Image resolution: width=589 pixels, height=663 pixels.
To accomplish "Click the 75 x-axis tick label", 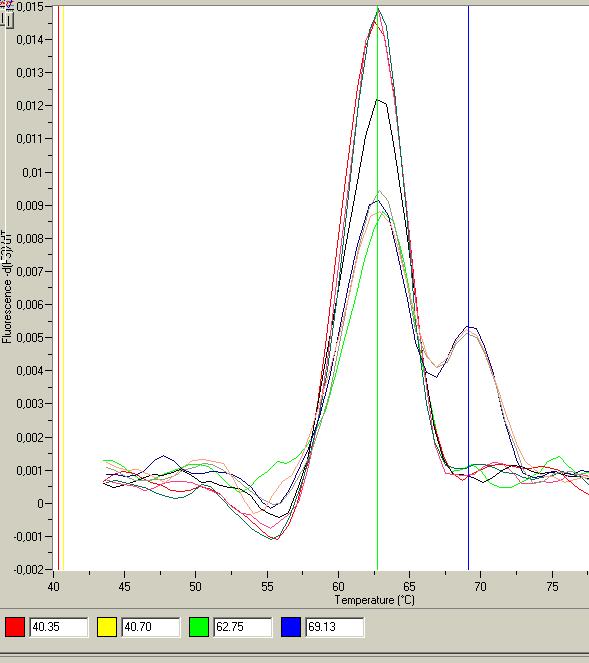I will (552, 586).
